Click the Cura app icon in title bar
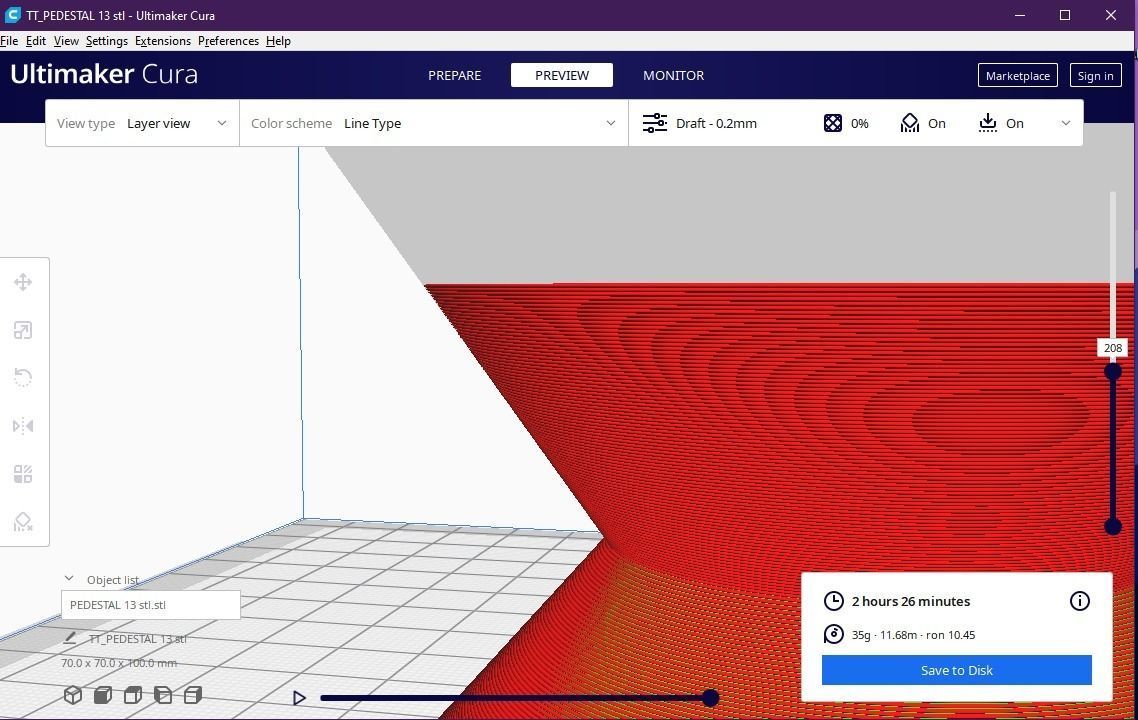The image size is (1138, 720). pyautogui.click(x=12, y=15)
